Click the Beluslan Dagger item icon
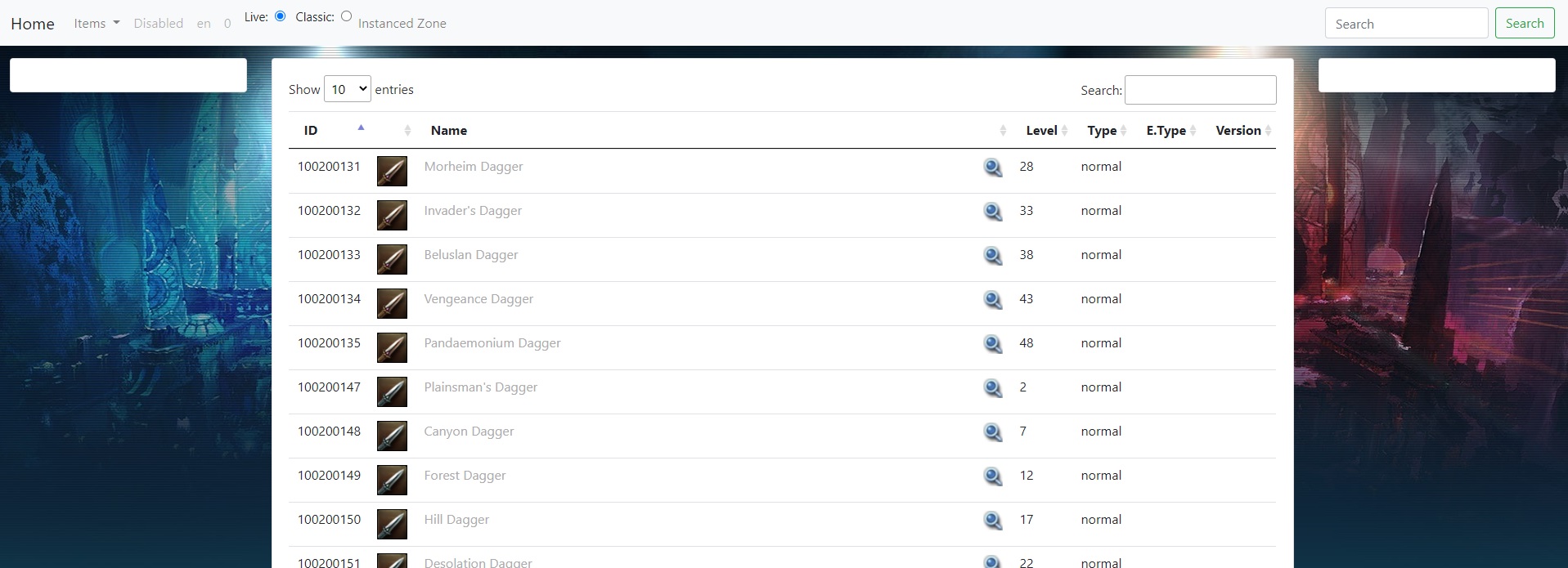Viewport: 1568px width, 568px height. [392, 259]
